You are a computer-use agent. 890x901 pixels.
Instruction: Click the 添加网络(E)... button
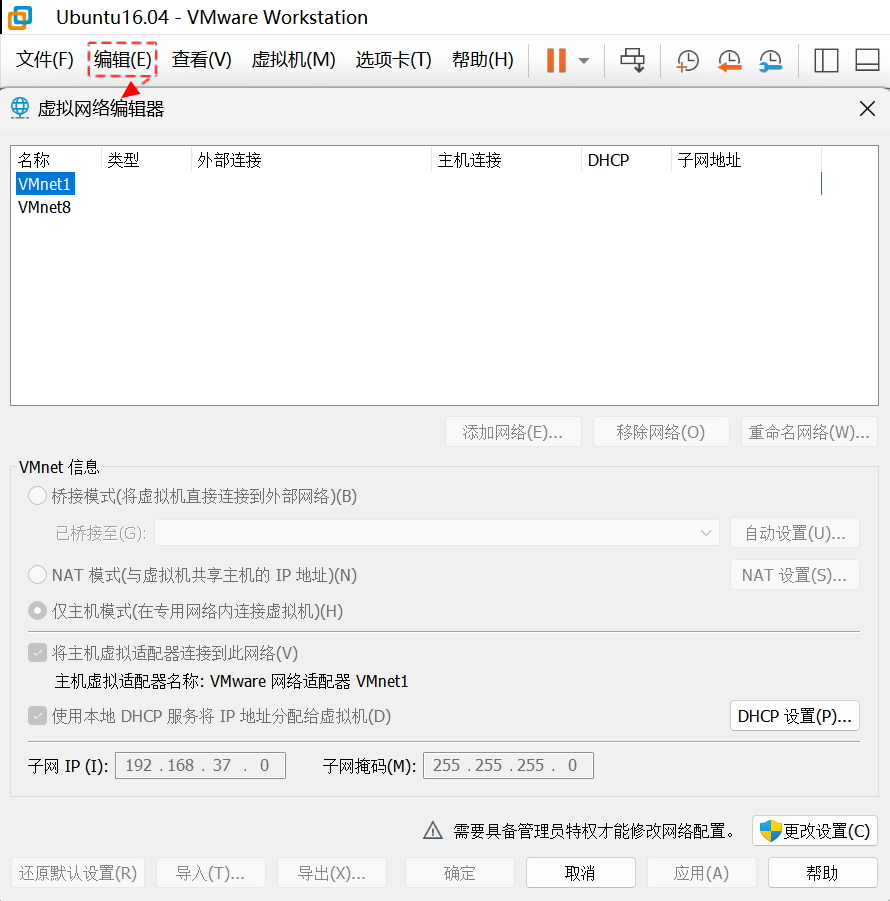pos(513,432)
